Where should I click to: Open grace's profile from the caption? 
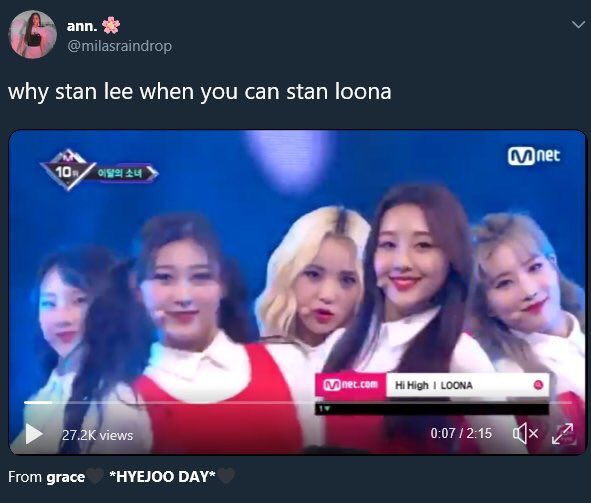pyautogui.click(x=65, y=477)
